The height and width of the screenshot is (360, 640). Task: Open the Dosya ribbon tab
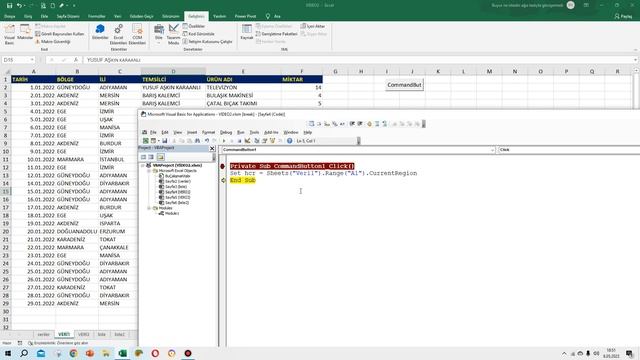click(9, 16)
